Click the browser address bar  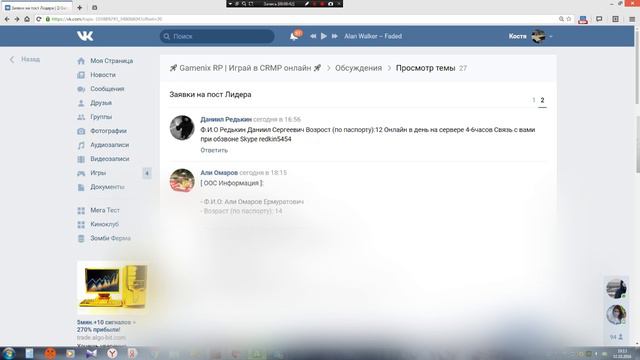tap(302, 19)
